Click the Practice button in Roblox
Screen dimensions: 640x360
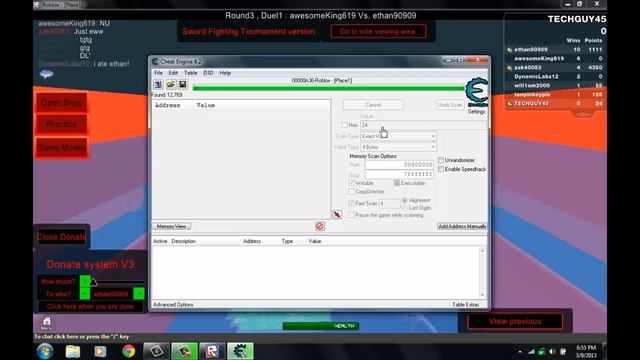[x=62, y=124]
